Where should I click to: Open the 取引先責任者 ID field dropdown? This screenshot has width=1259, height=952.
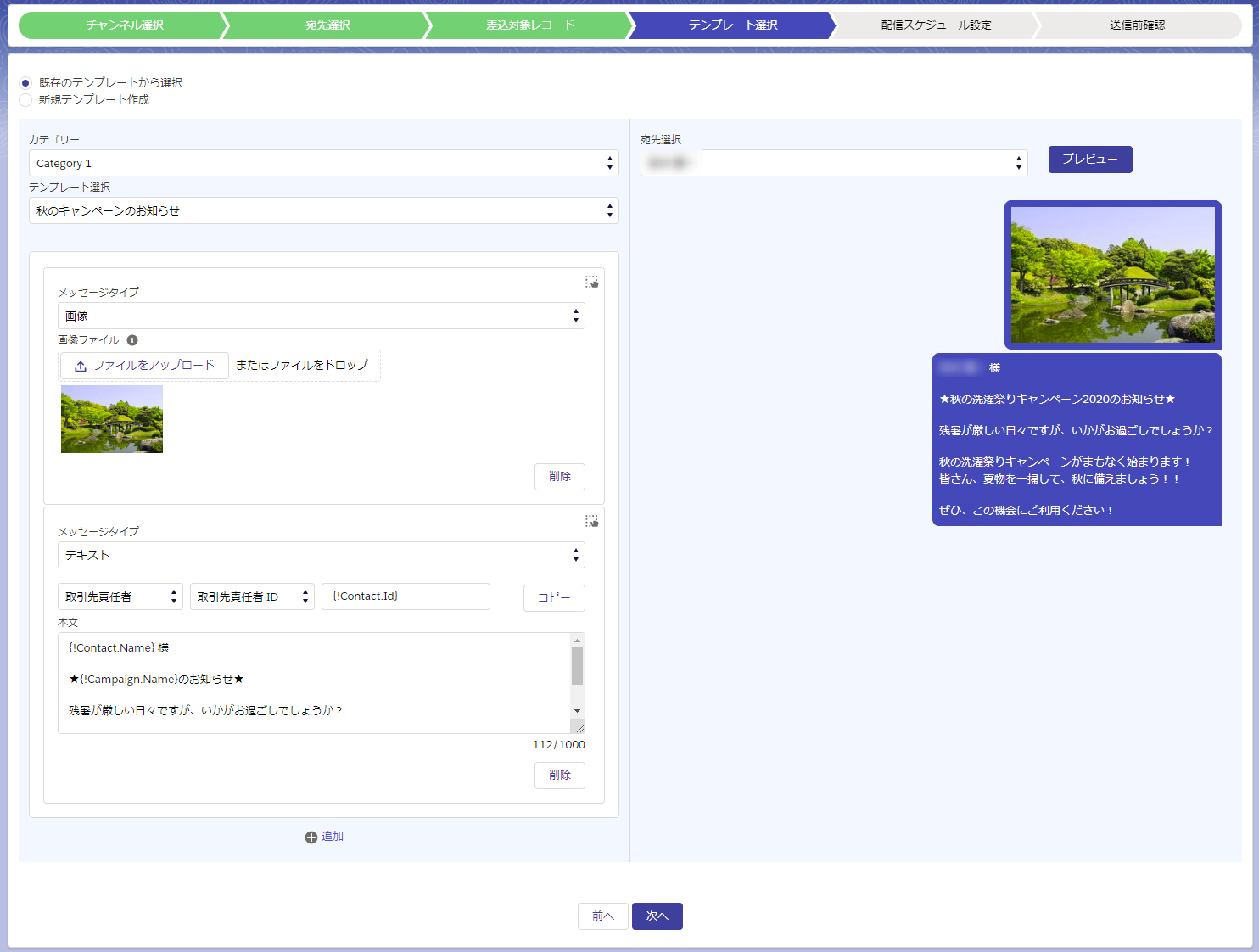252,596
